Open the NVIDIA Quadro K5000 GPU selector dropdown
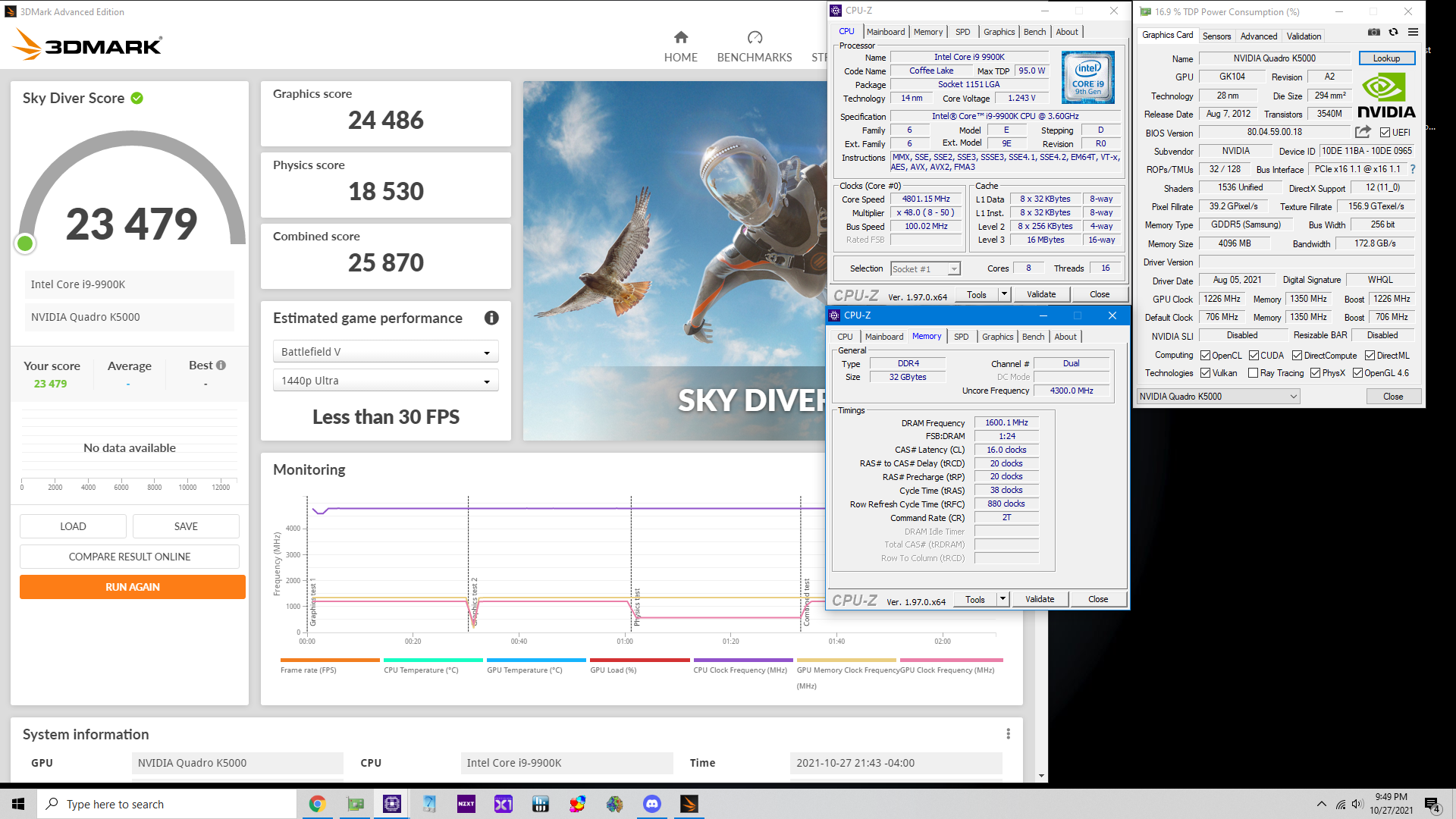Screen dimensions: 1456x819 click(x=1218, y=396)
